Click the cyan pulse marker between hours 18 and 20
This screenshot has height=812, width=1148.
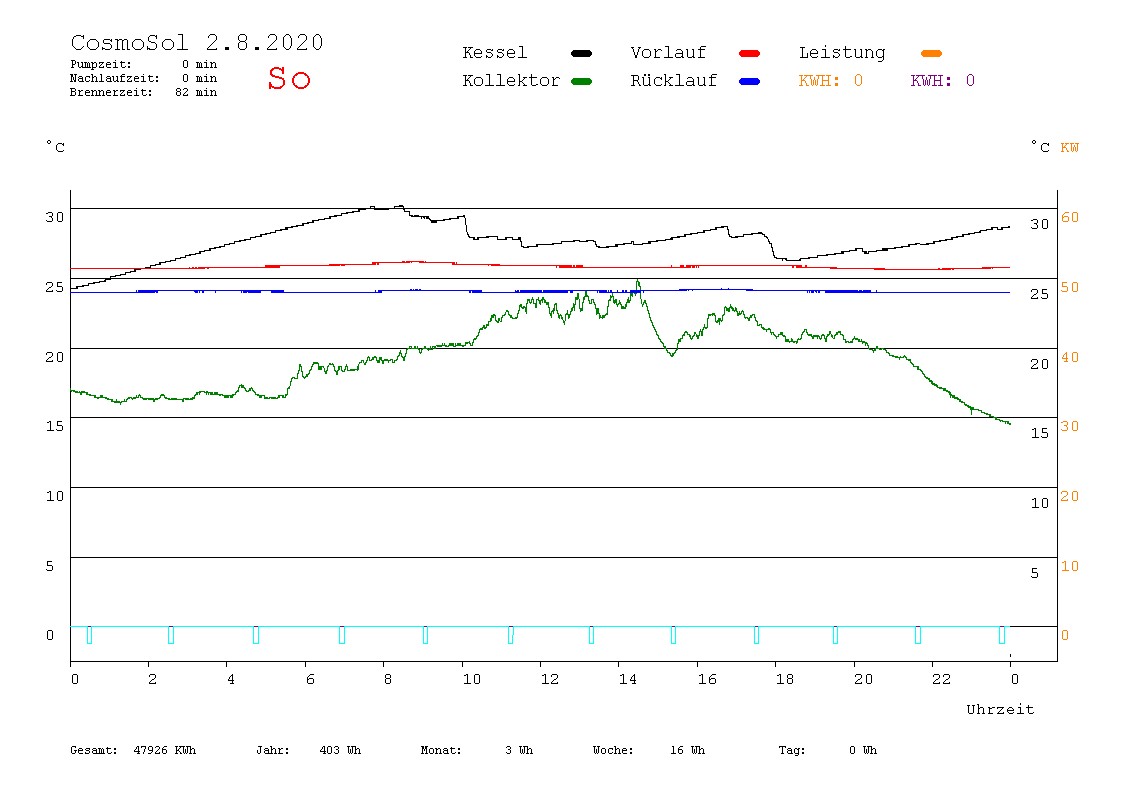point(835,635)
